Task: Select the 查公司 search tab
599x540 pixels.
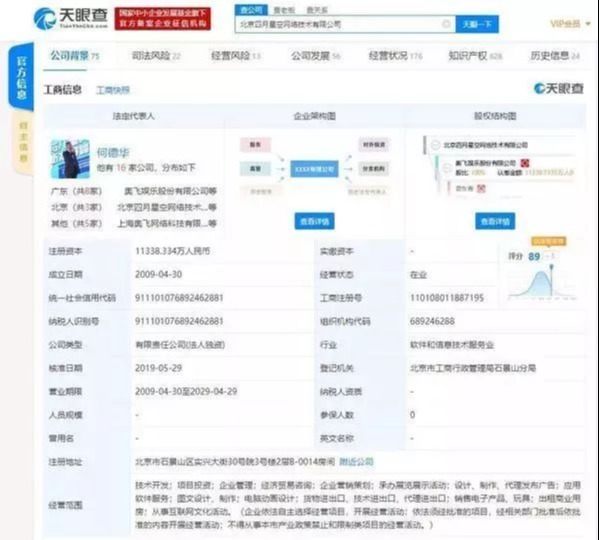Action: (251, 10)
